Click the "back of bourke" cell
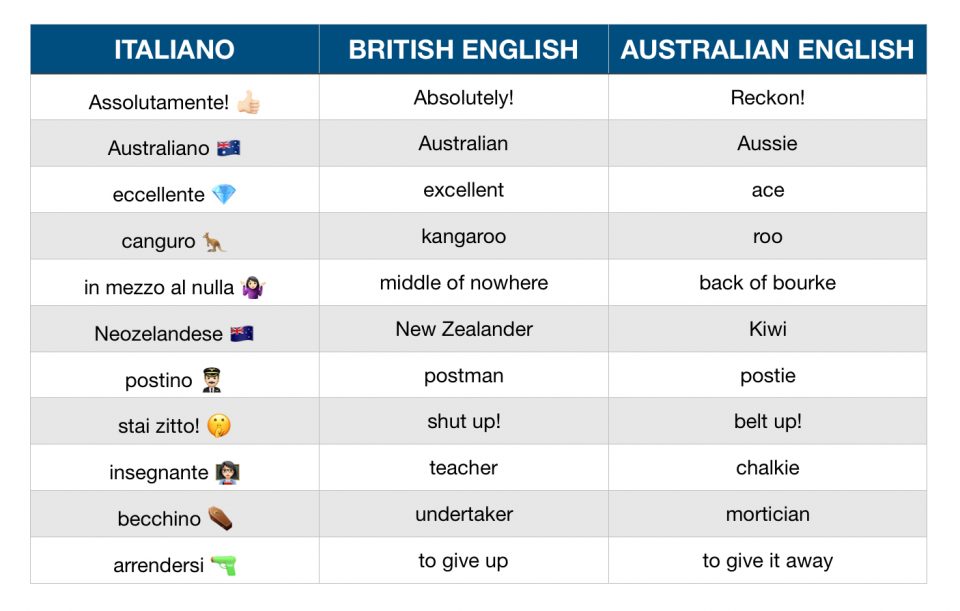 (x=767, y=283)
